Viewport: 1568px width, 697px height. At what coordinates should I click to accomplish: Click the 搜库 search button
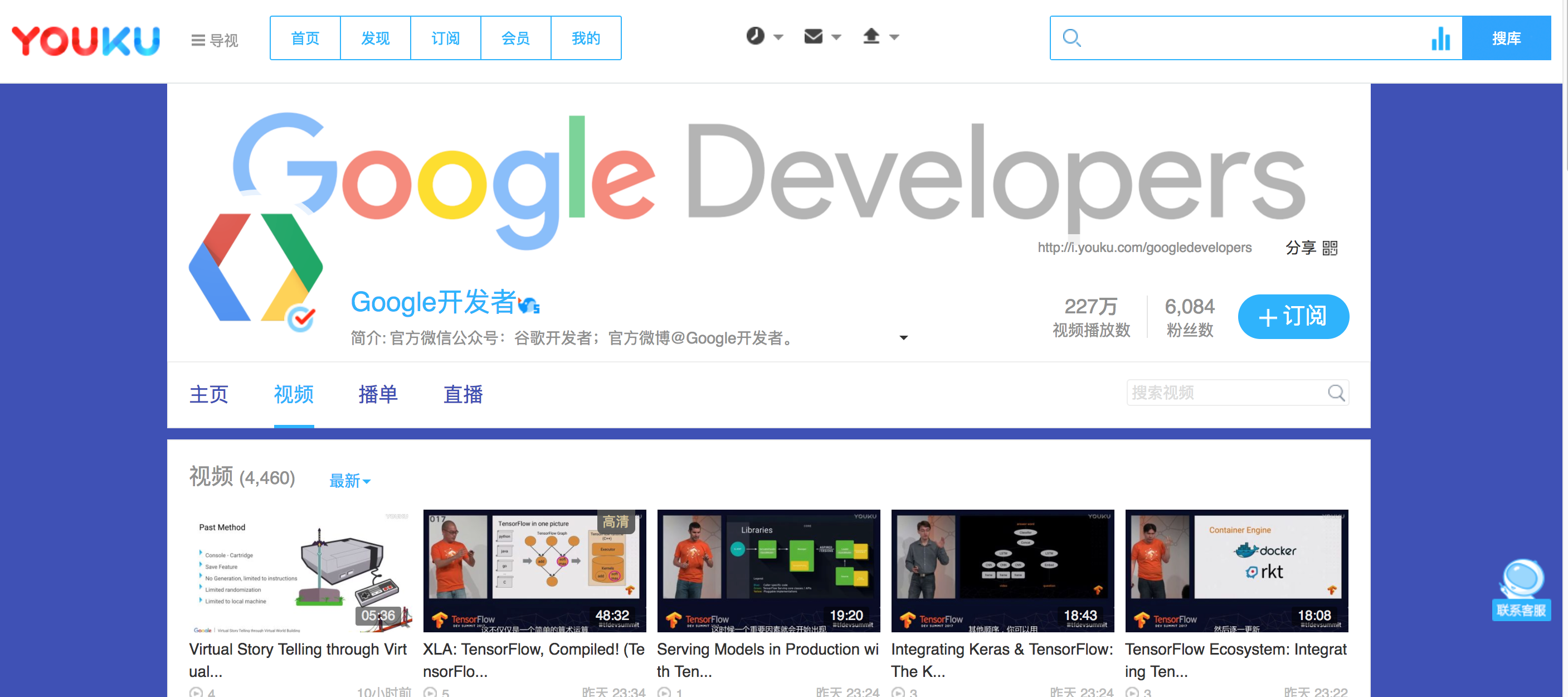point(1506,38)
